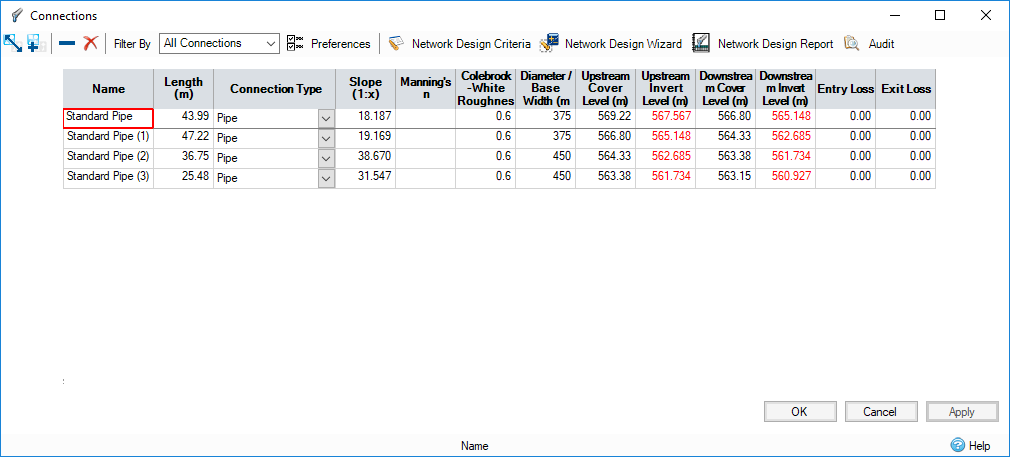Screen dimensions: 1010x457
Task: Select the Upstream Cover Level column header
Action: (x=605, y=89)
